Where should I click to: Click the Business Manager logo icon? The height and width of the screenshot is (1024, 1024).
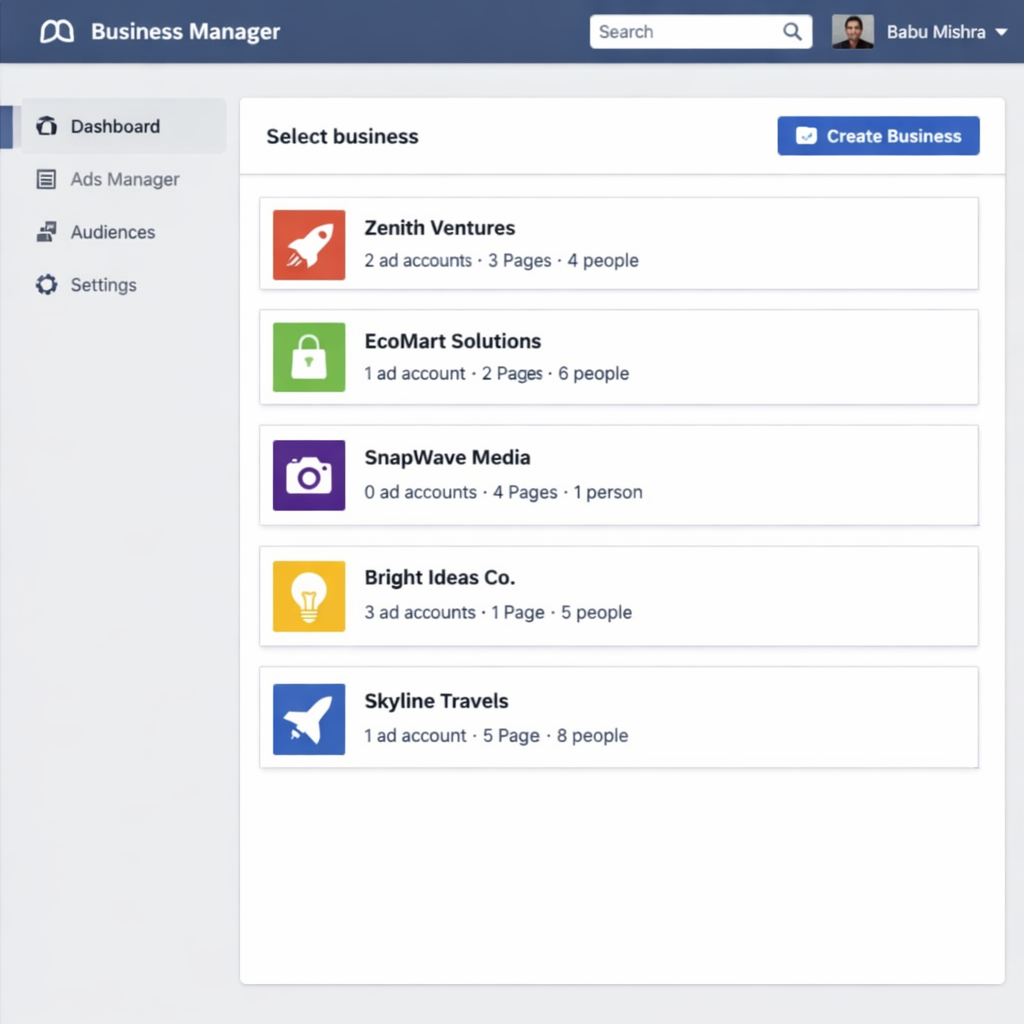(57, 31)
